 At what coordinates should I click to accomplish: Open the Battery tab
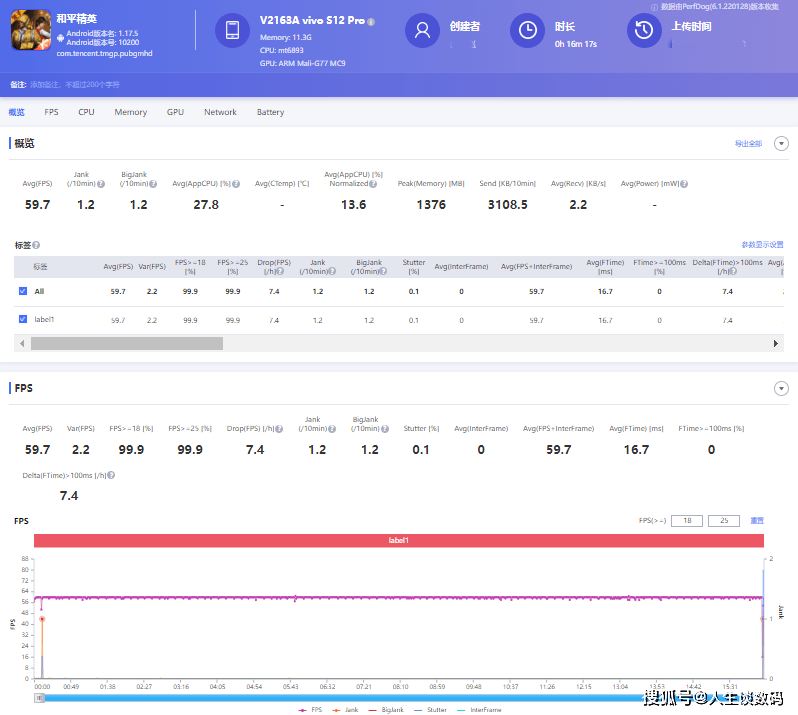(x=270, y=112)
